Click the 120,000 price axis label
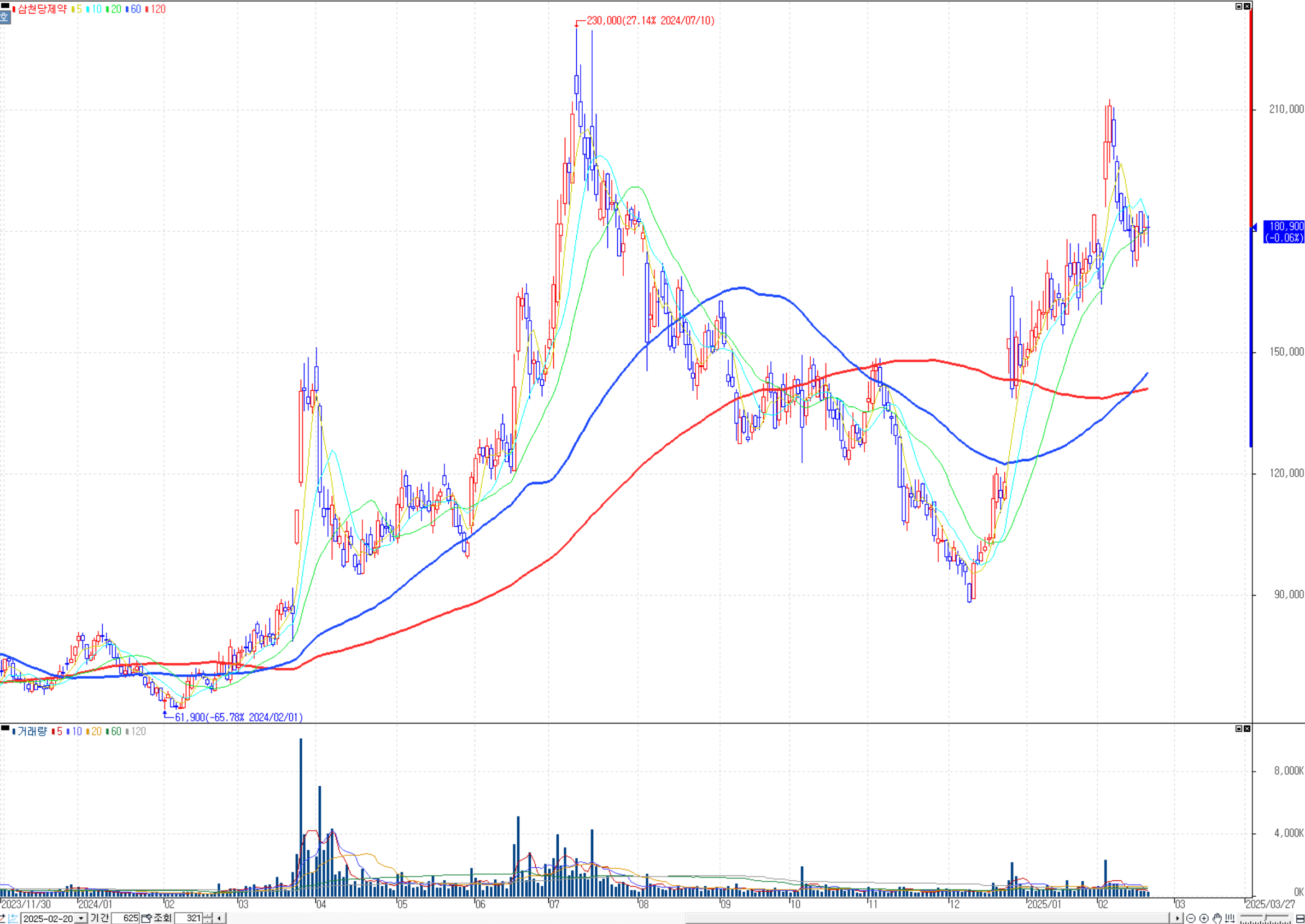Screen dimensions: 1305x924 (x=1286, y=473)
